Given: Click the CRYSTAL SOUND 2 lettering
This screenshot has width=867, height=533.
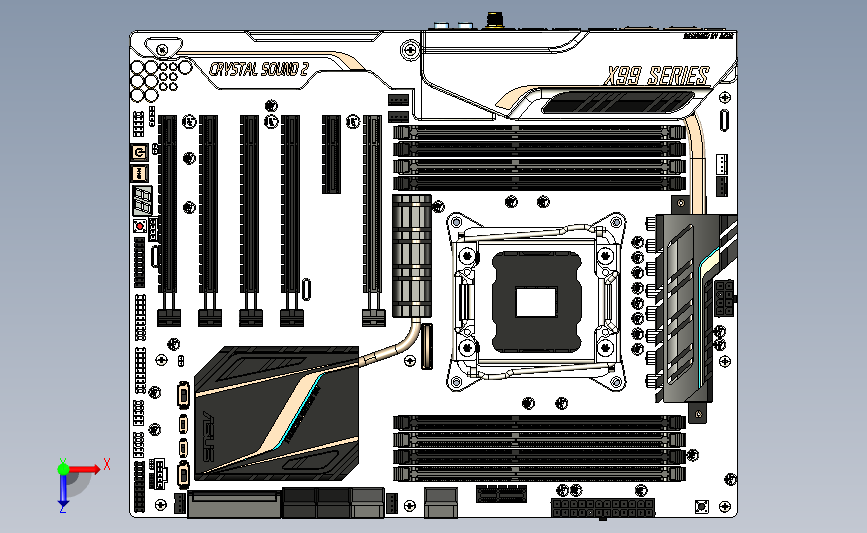Looking at the screenshot, I should [x=259, y=69].
